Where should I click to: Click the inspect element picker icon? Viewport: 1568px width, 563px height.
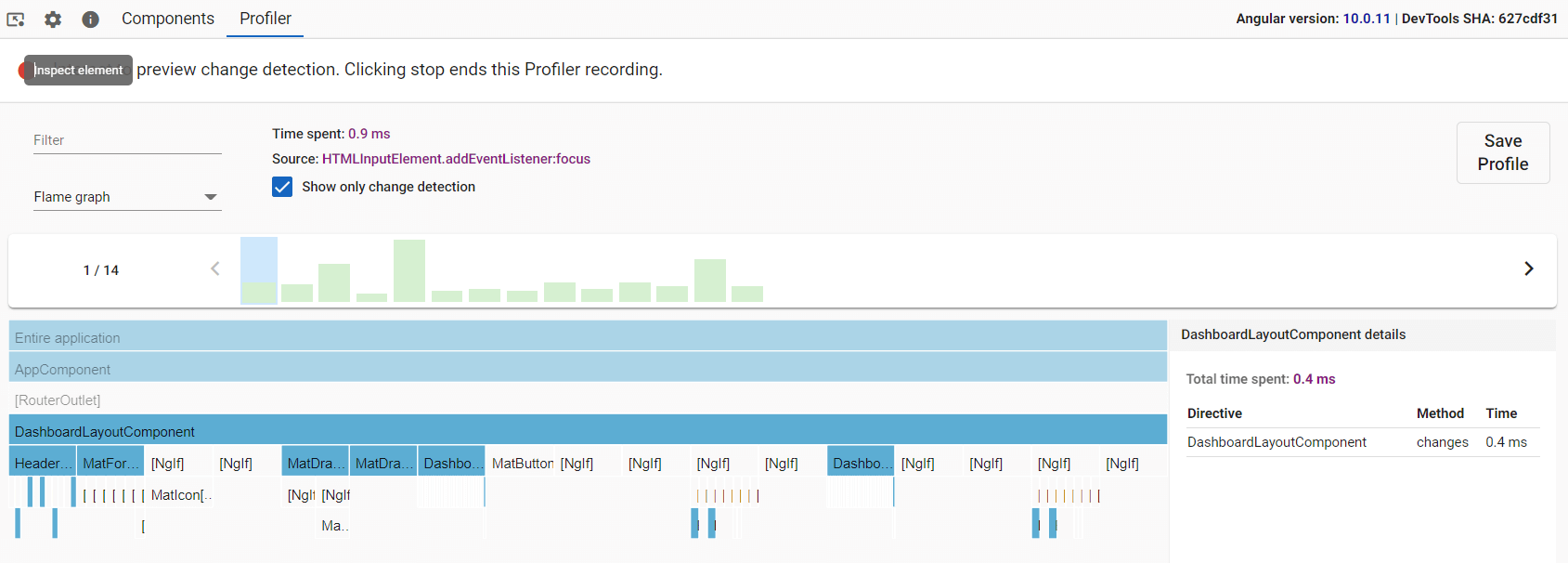(x=16, y=20)
